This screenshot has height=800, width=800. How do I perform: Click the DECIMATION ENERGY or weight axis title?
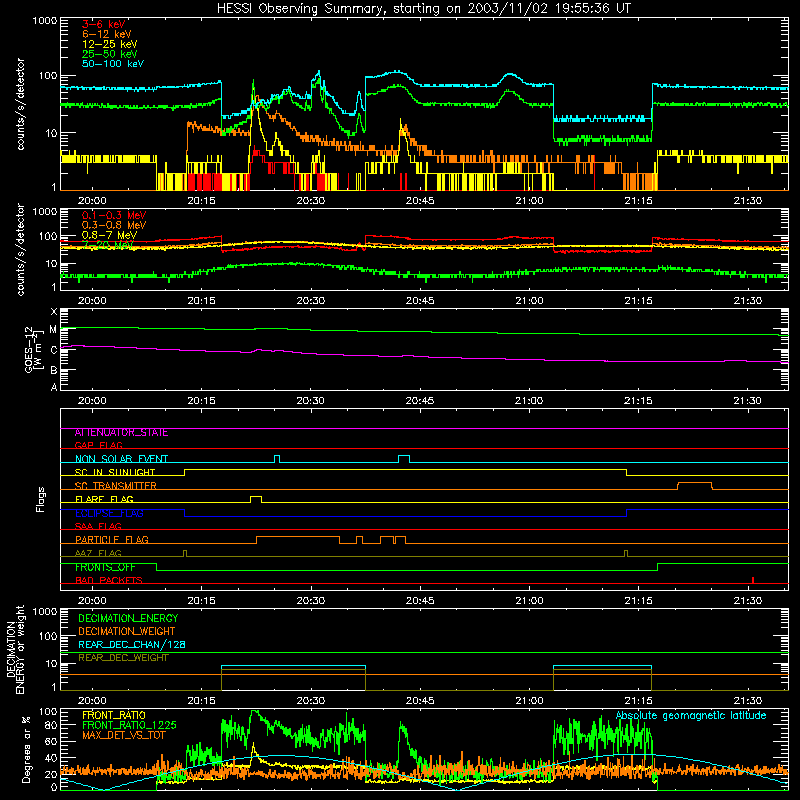(15, 649)
